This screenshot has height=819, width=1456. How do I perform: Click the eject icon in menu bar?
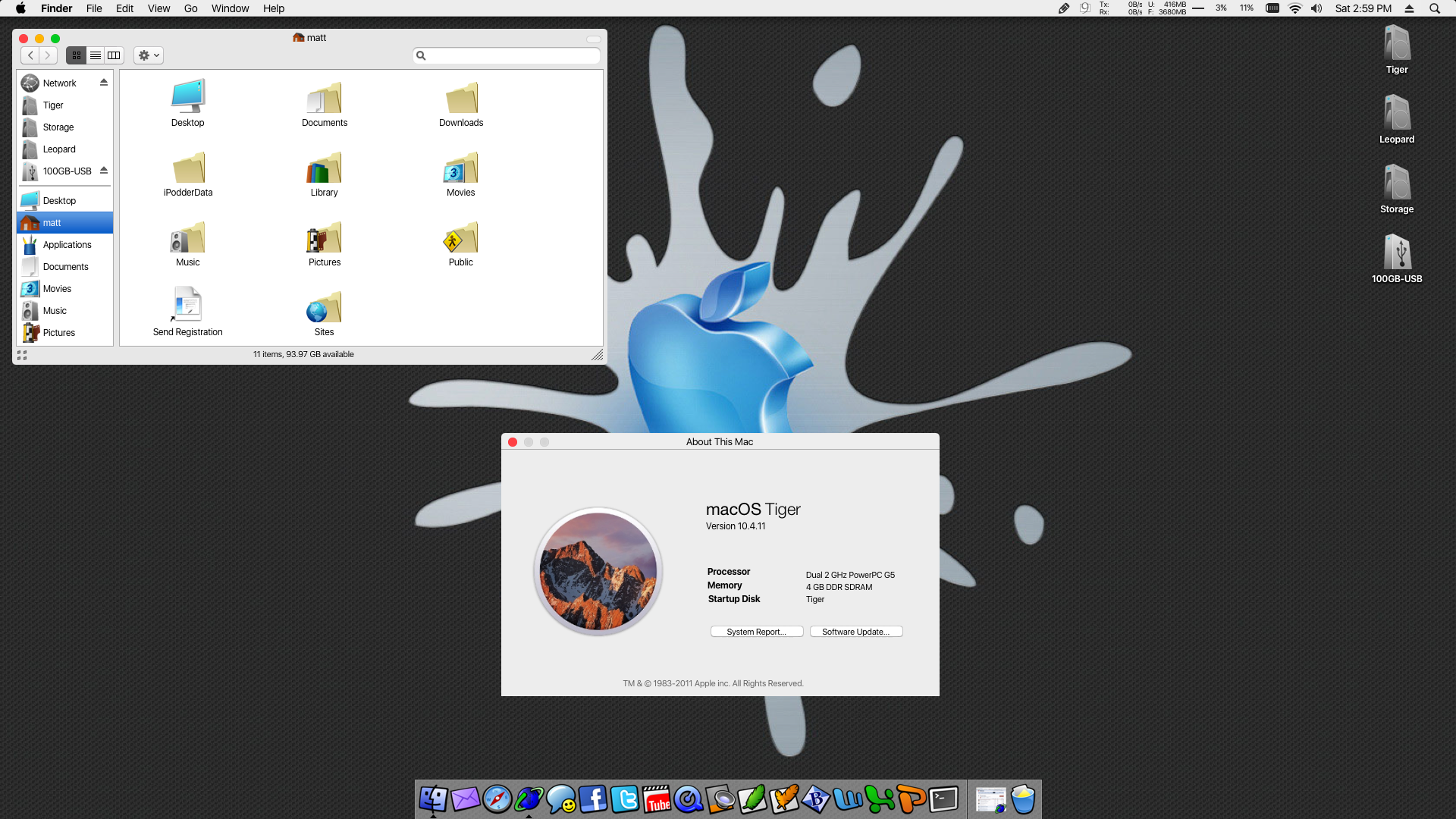pos(1409,8)
